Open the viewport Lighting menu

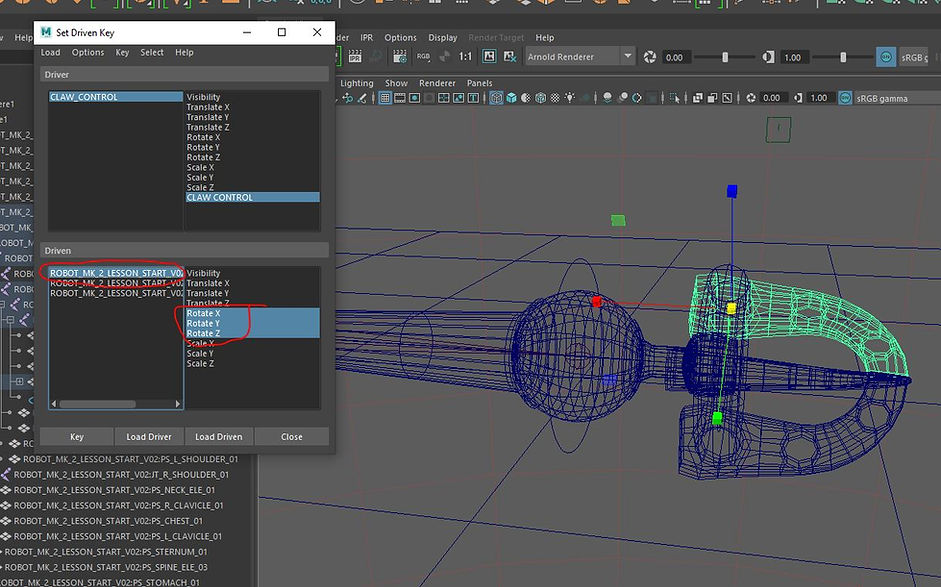[356, 83]
